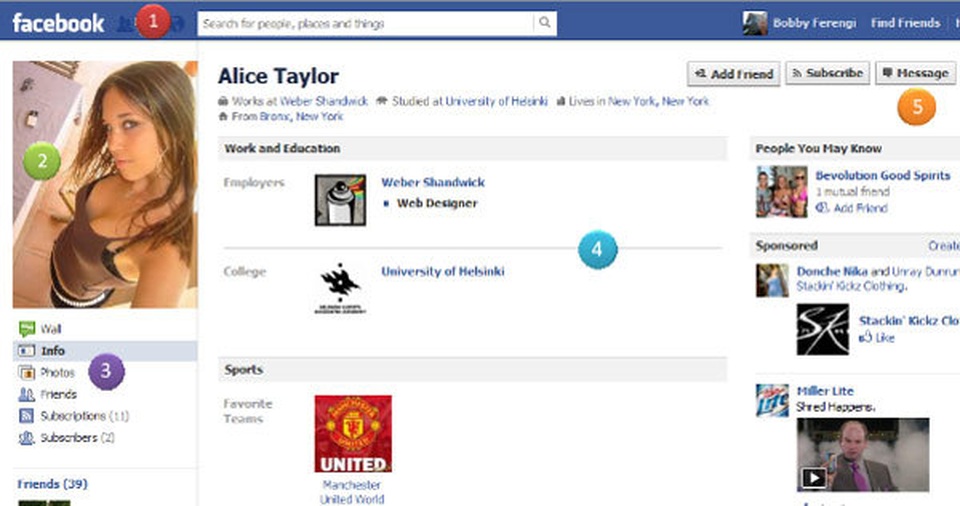The width and height of the screenshot is (960, 506).
Task: Open Alice Taylor's profile picture
Action: (105, 184)
